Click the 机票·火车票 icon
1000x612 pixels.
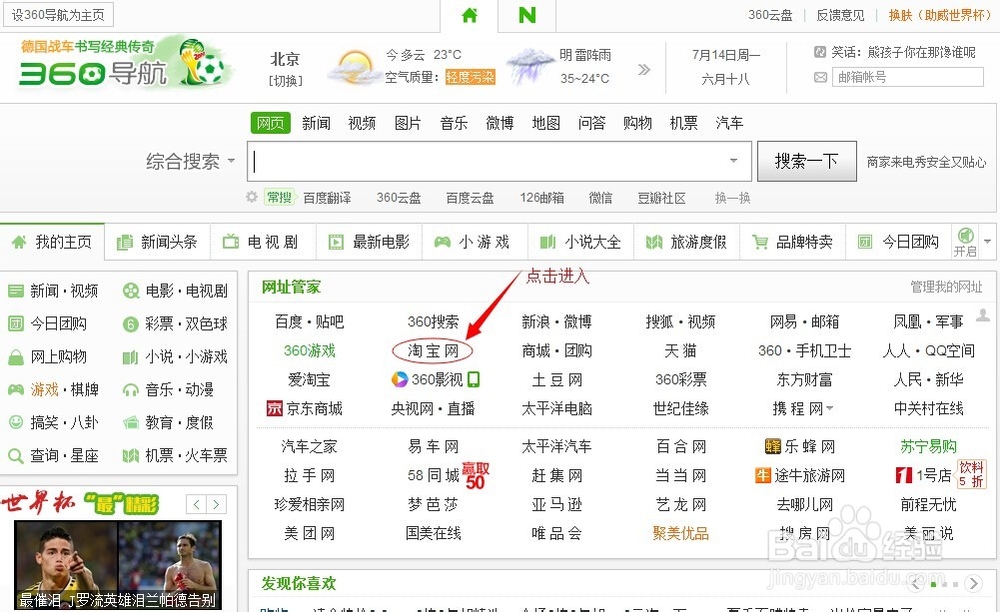(131, 456)
